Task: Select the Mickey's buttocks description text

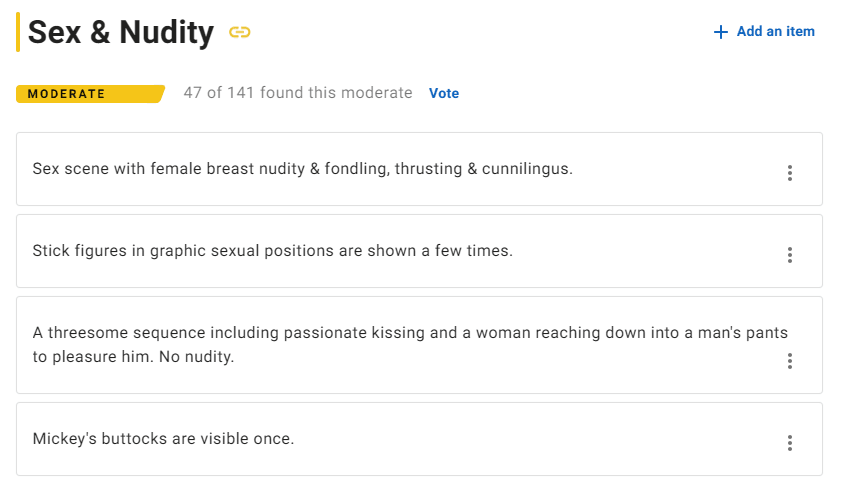Action: pyautogui.click(x=163, y=438)
